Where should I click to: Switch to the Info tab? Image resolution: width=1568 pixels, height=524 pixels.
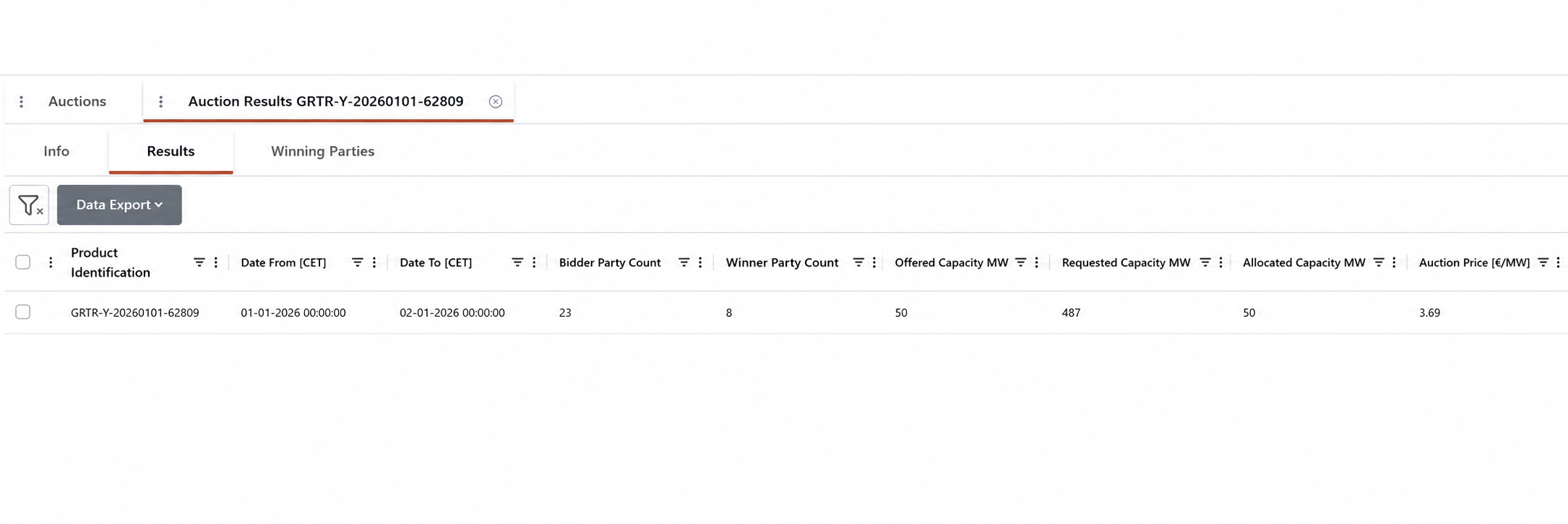pos(56,151)
